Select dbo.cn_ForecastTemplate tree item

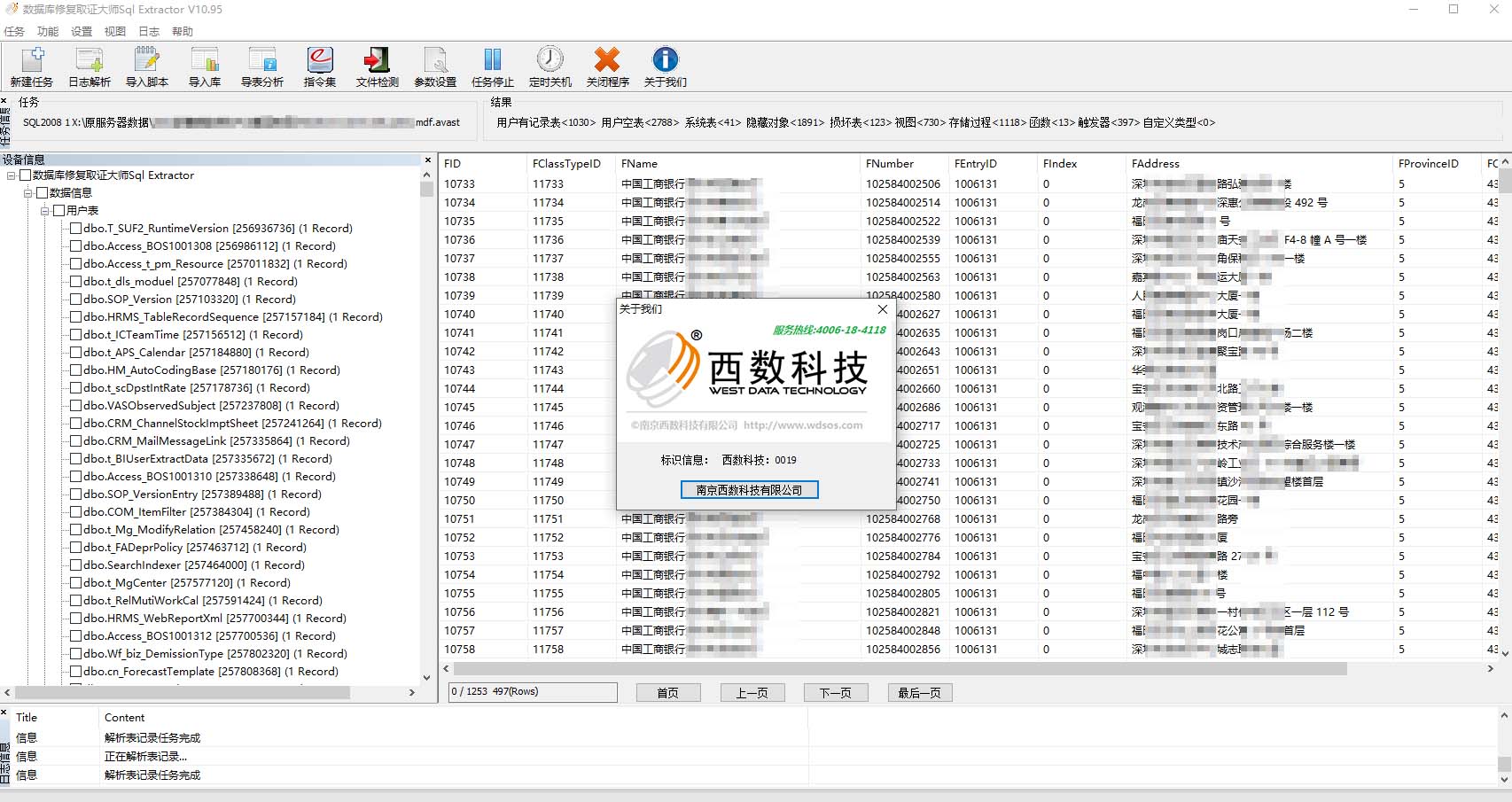211,672
